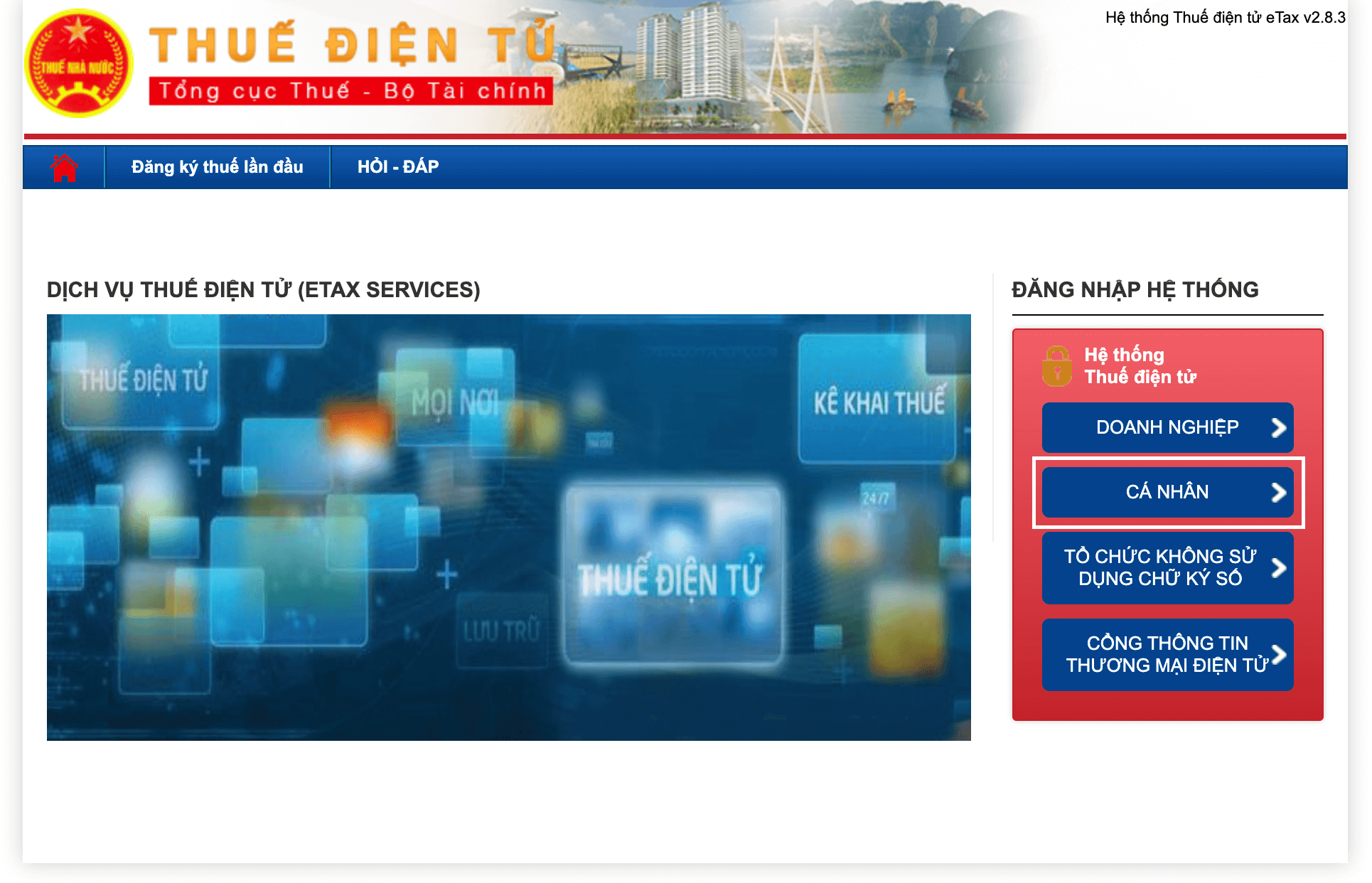Click the LƯU TRỮ tile in banner
Screen dimensions: 1372x883
click(x=501, y=630)
